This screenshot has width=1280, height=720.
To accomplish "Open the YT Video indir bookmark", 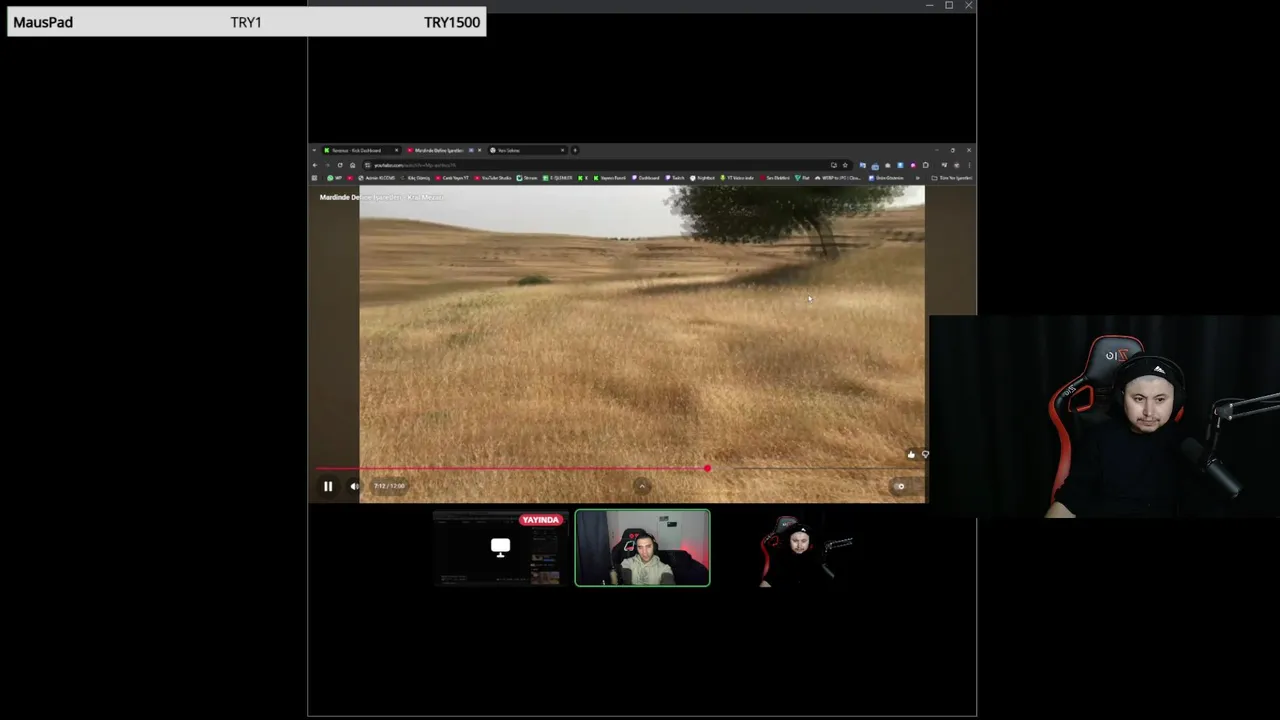I will click(737, 178).
